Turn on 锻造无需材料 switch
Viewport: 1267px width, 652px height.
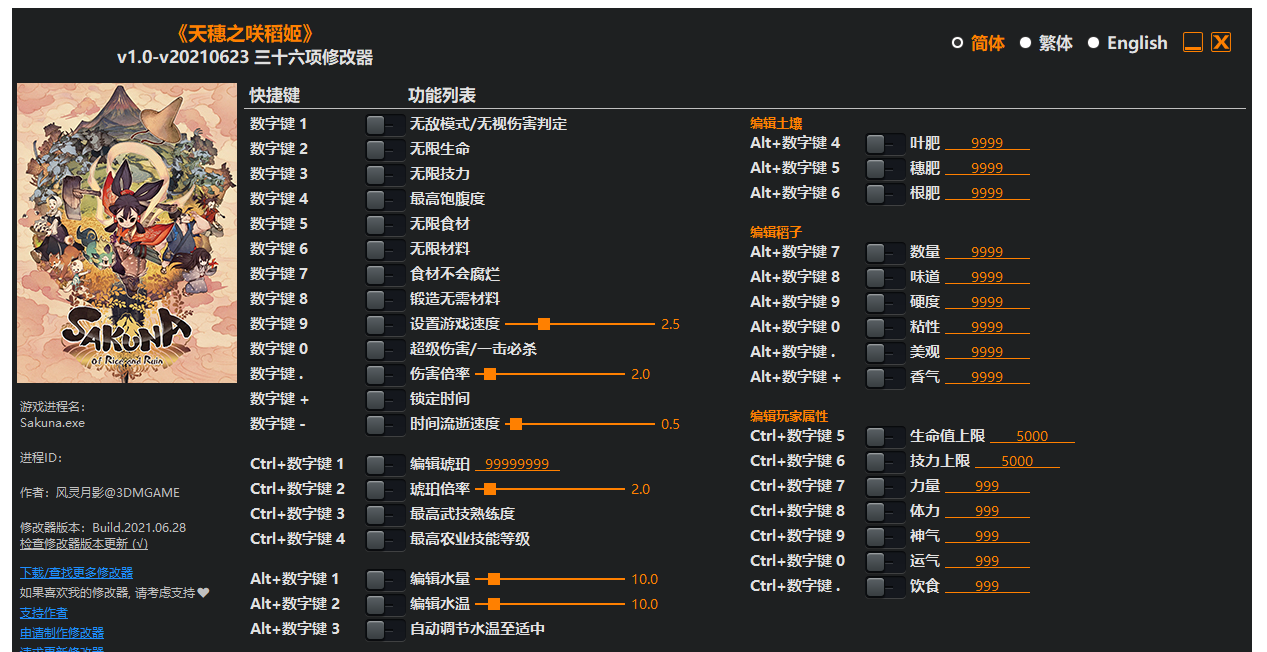[x=385, y=299]
